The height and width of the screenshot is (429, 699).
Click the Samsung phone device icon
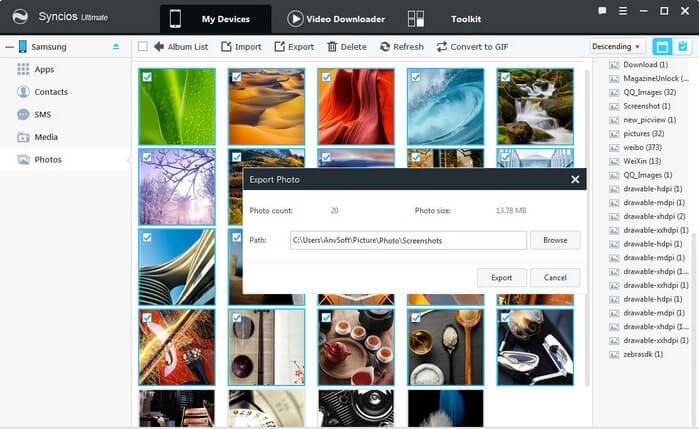pyautogui.click(x=23, y=46)
